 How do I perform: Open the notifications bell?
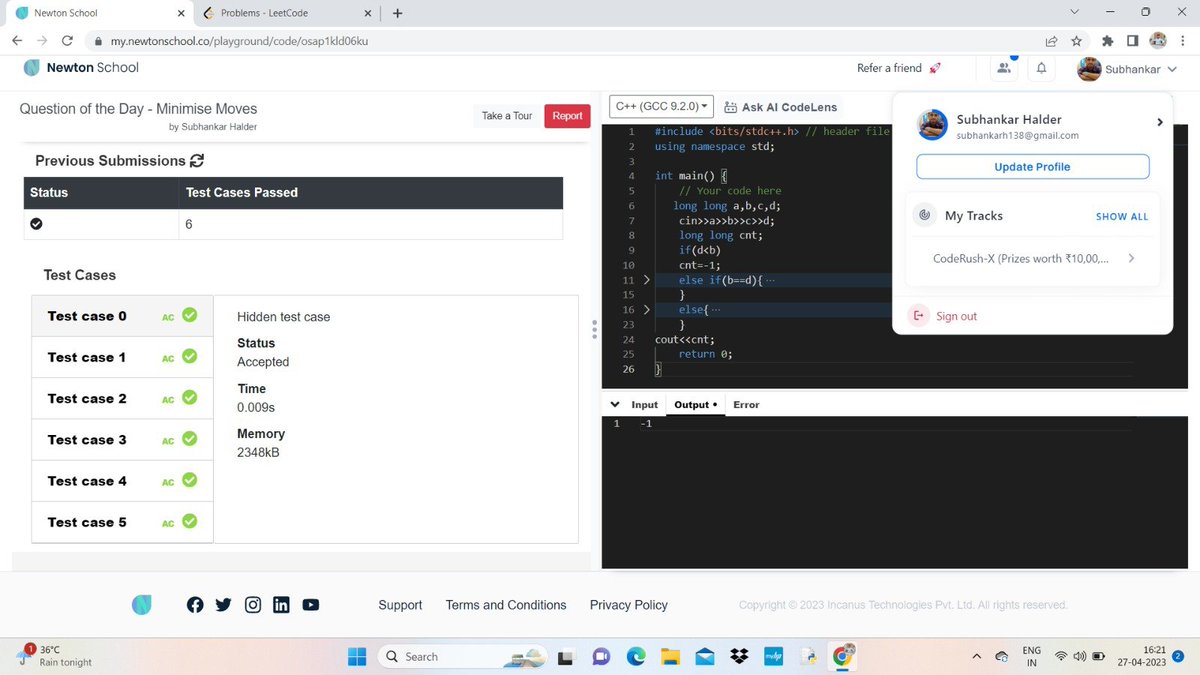(1041, 68)
